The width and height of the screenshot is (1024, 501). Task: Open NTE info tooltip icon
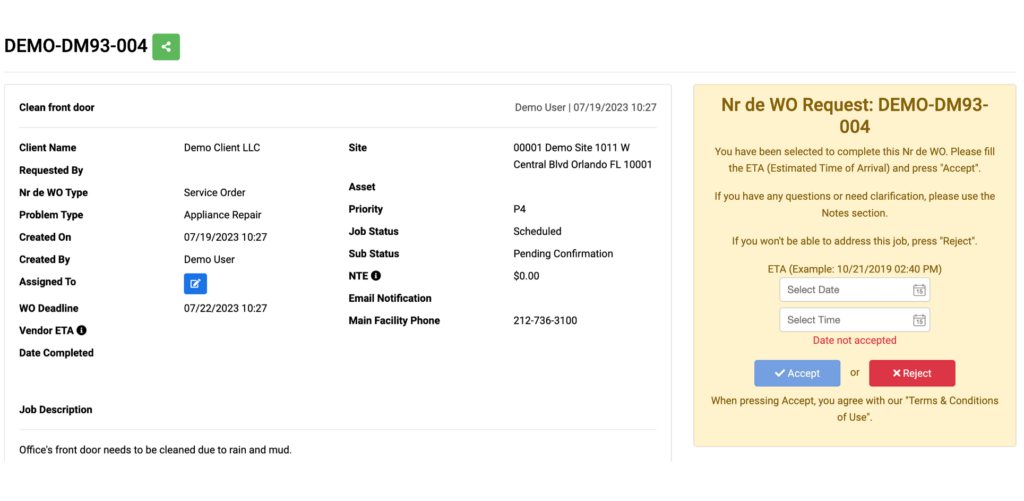click(376, 276)
